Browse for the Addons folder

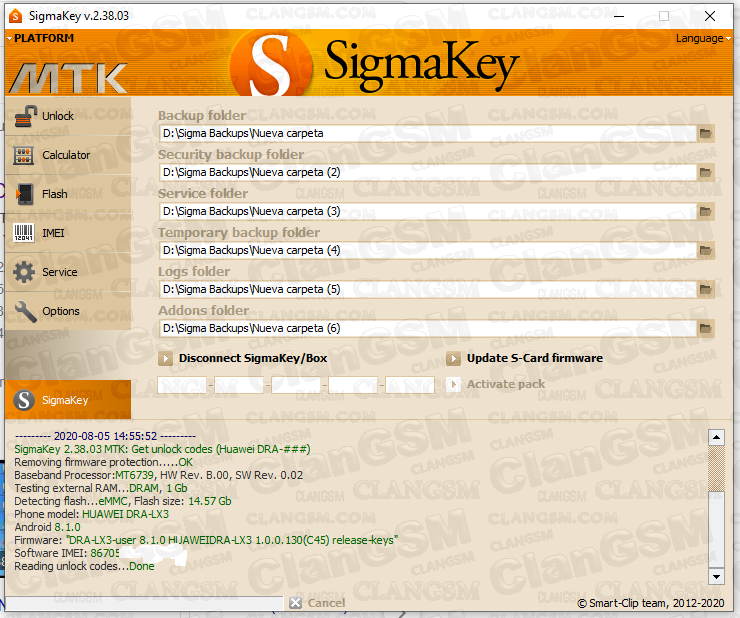coord(706,329)
